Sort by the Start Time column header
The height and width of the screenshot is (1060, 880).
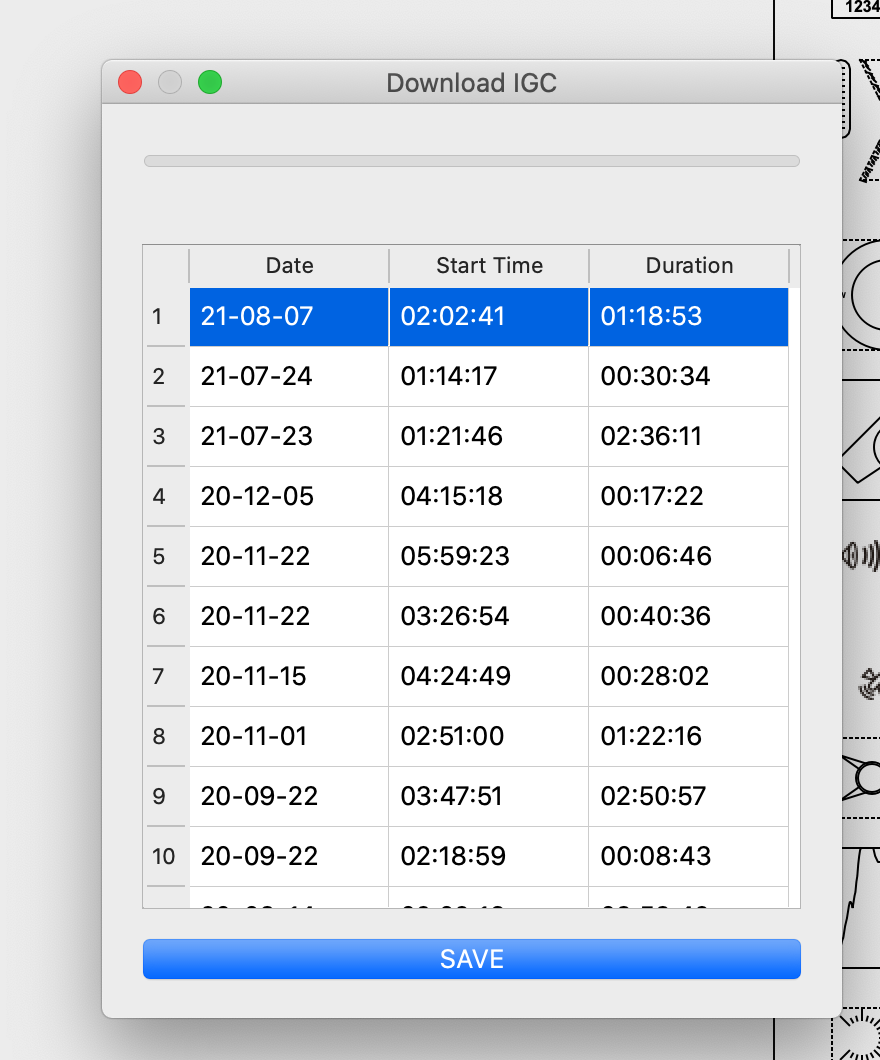point(489,266)
